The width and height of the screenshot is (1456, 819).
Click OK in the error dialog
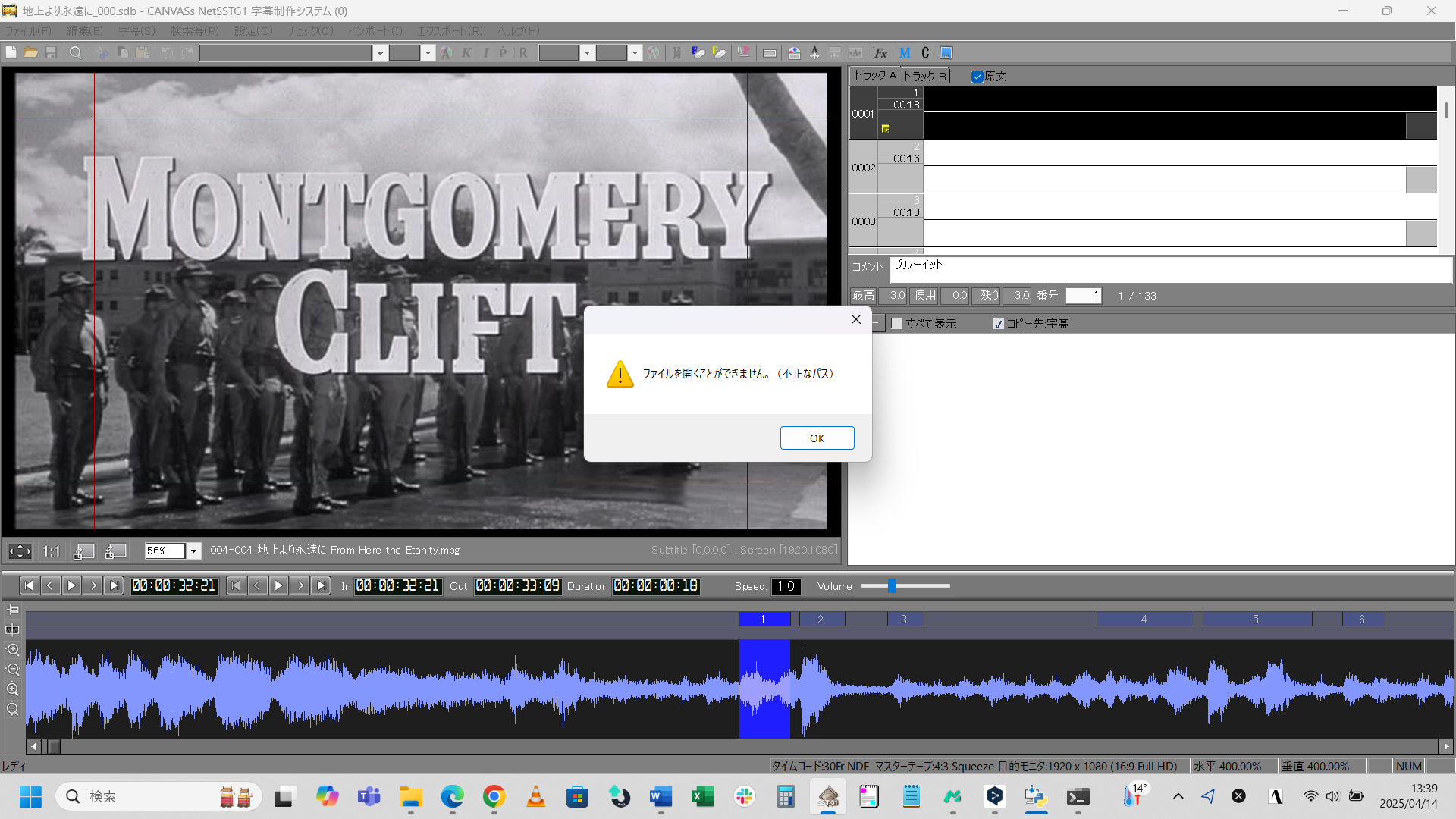pos(817,438)
